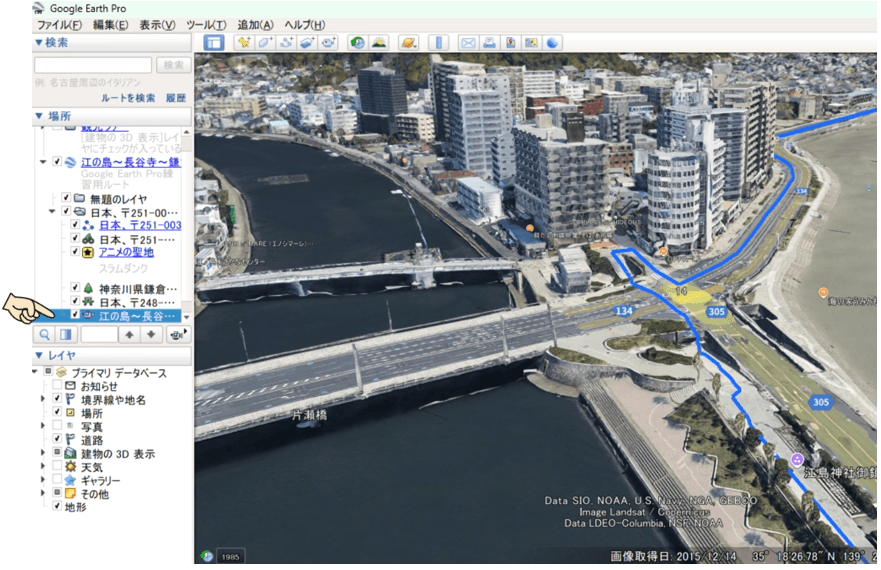This screenshot has height=570, width=881.
Task: Open the ツール menu
Action: 206,24
